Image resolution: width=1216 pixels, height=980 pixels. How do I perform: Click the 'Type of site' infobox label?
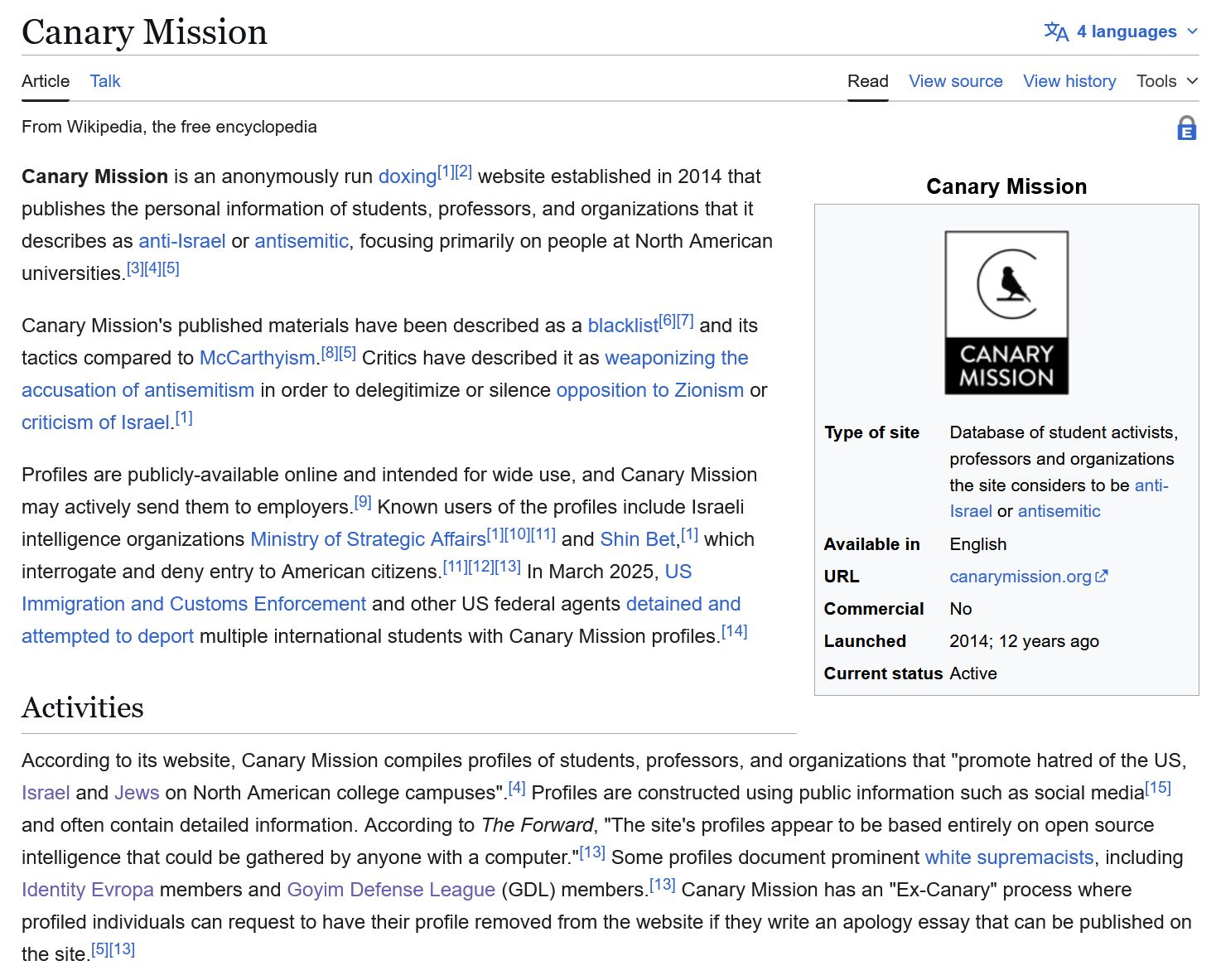pyautogui.click(x=871, y=432)
